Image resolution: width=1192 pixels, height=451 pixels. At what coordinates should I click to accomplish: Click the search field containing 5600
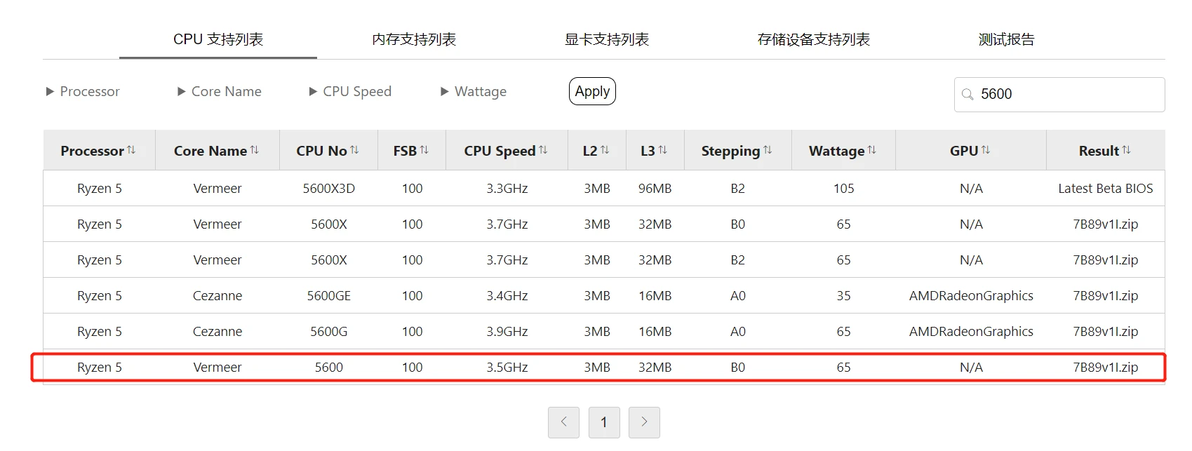pos(1060,94)
